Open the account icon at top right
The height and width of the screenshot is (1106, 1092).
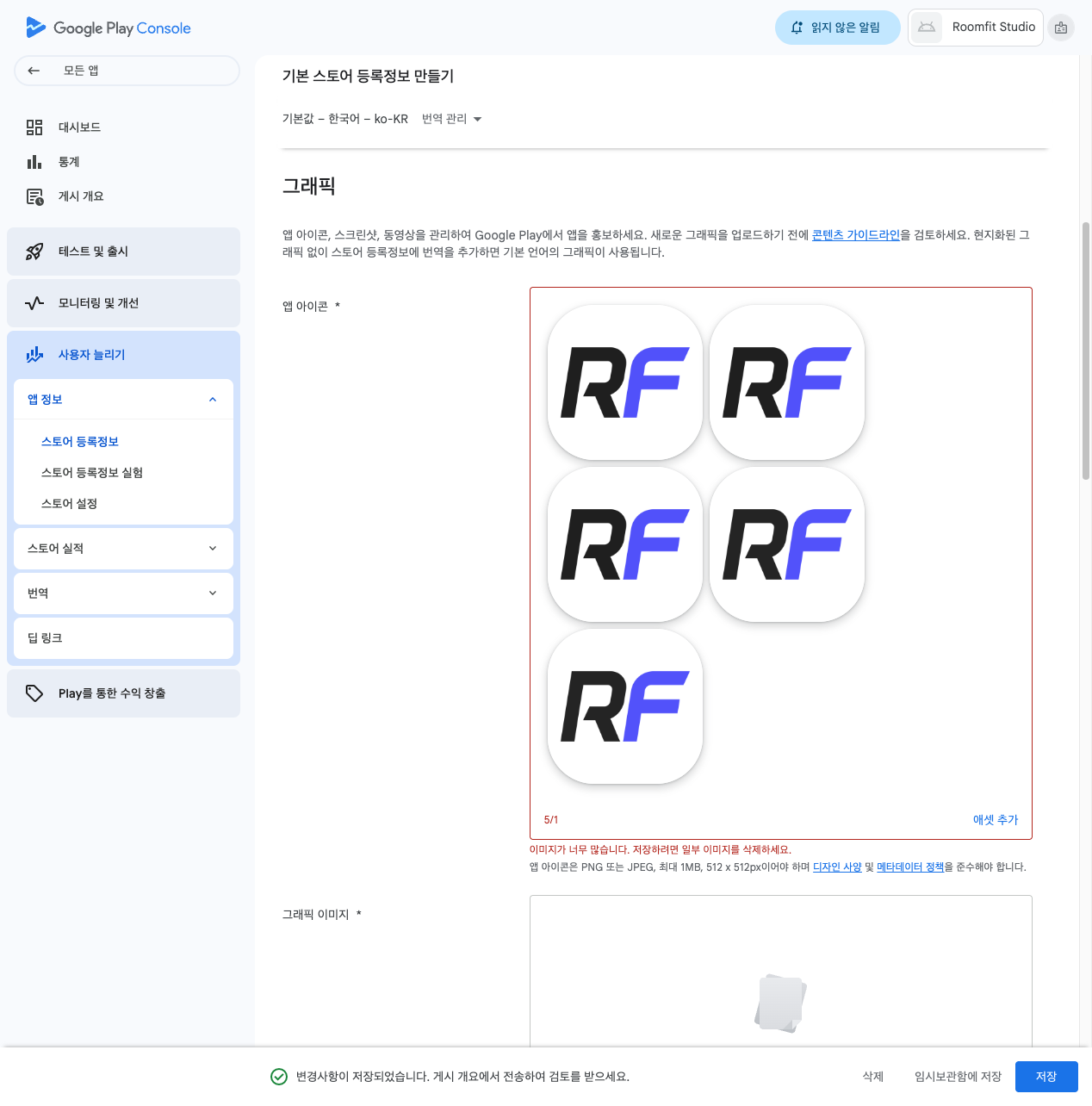1061,28
